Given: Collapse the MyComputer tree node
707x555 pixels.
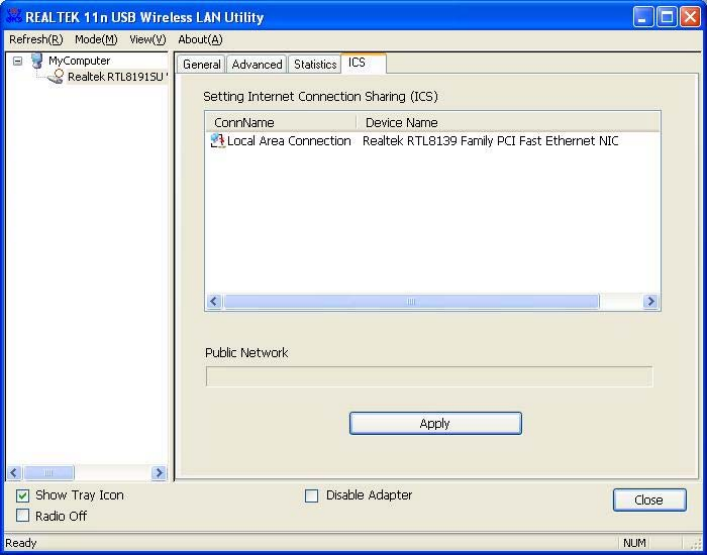Looking at the screenshot, I should 18,60.
